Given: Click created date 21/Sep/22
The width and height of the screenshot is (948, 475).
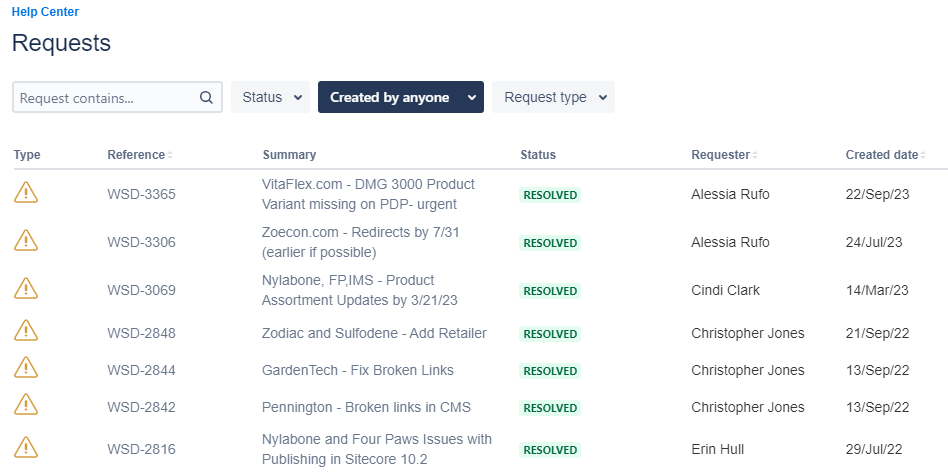Looking at the screenshot, I should (877, 334).
